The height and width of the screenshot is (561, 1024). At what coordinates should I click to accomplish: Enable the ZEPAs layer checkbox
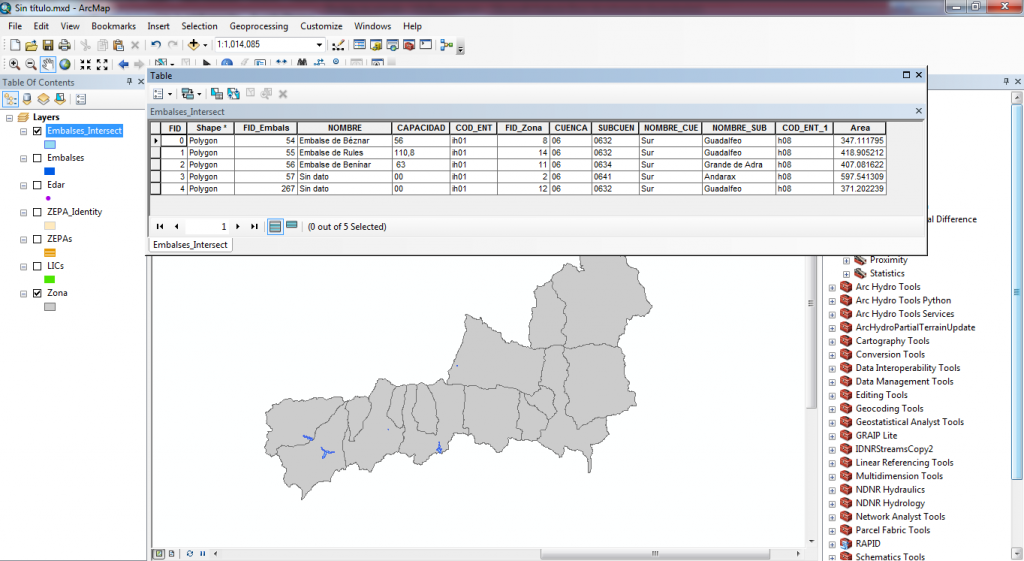pyautogui.click(x=37, y=240)
